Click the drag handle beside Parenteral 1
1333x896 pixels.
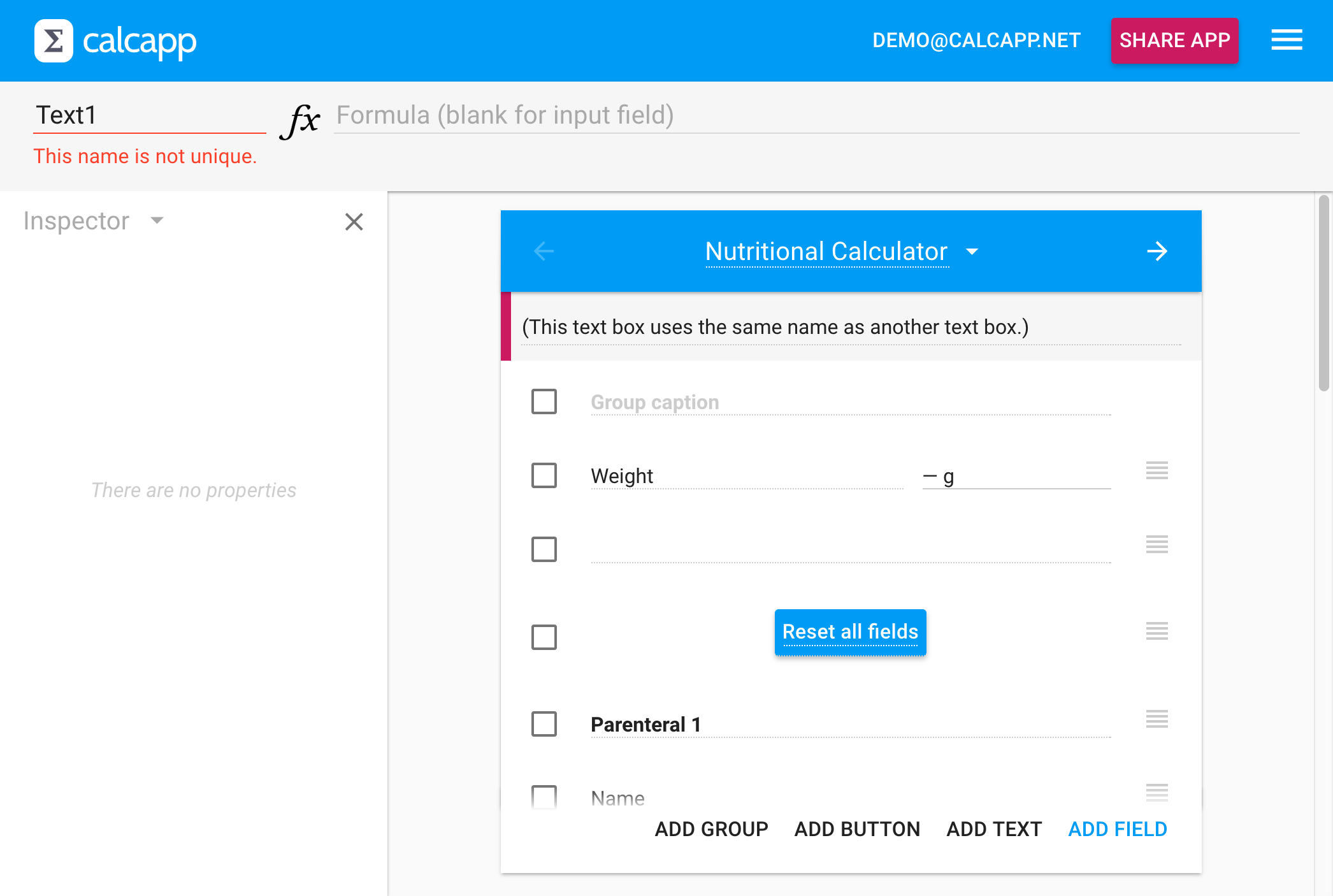(1156, 719)
